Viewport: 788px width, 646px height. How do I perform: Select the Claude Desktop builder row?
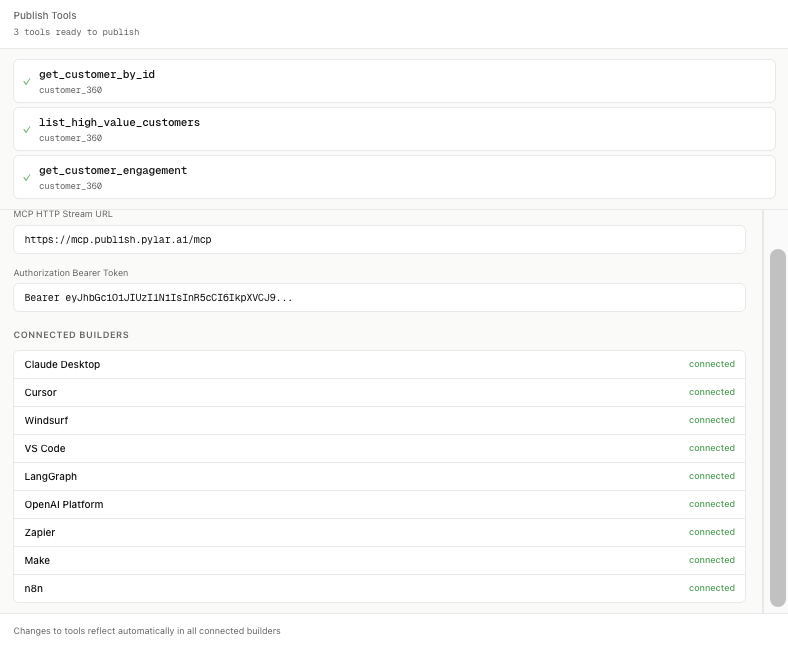(379, 365)
